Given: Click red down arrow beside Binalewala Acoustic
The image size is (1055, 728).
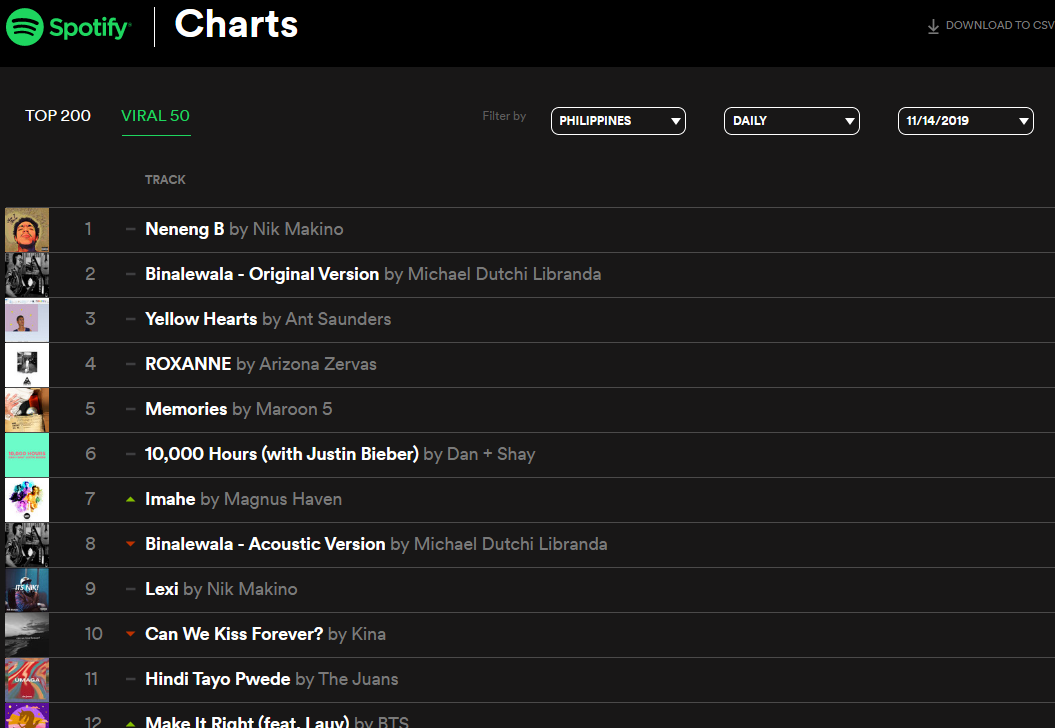Looking at the screenshot, I should click(131, 544).
